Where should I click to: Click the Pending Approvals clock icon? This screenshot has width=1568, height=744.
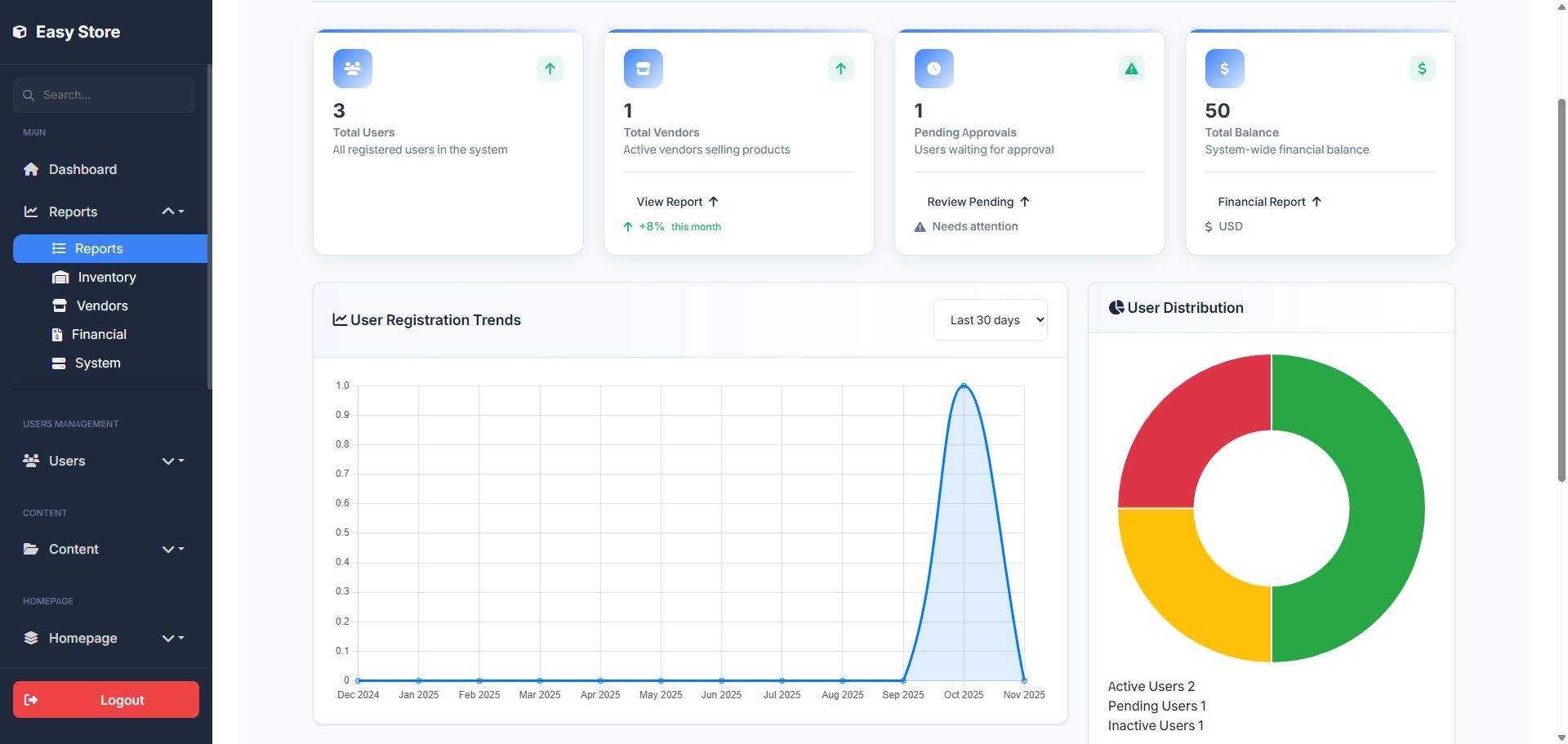pyautogui.click(x=933, y=69)
